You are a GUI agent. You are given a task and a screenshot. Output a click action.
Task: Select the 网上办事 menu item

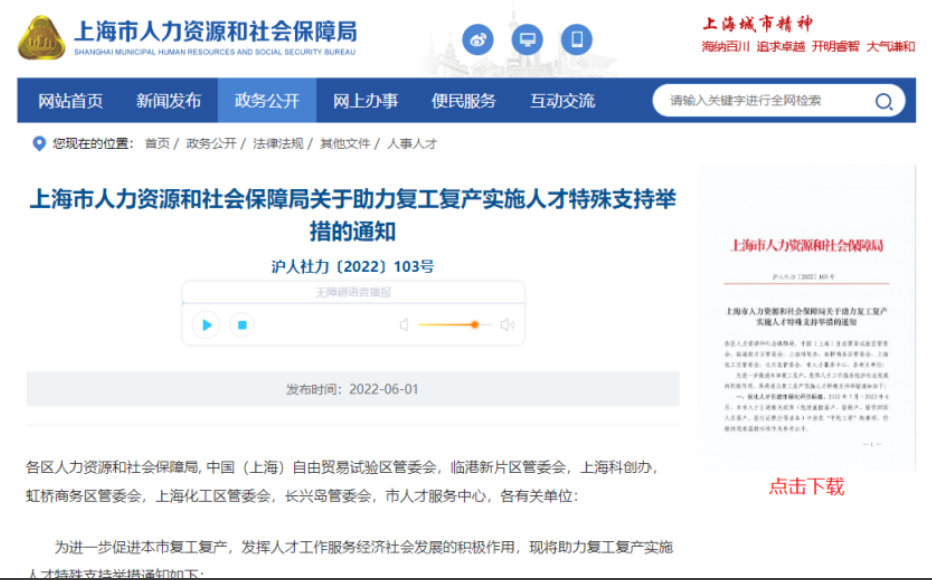point(365,101)
